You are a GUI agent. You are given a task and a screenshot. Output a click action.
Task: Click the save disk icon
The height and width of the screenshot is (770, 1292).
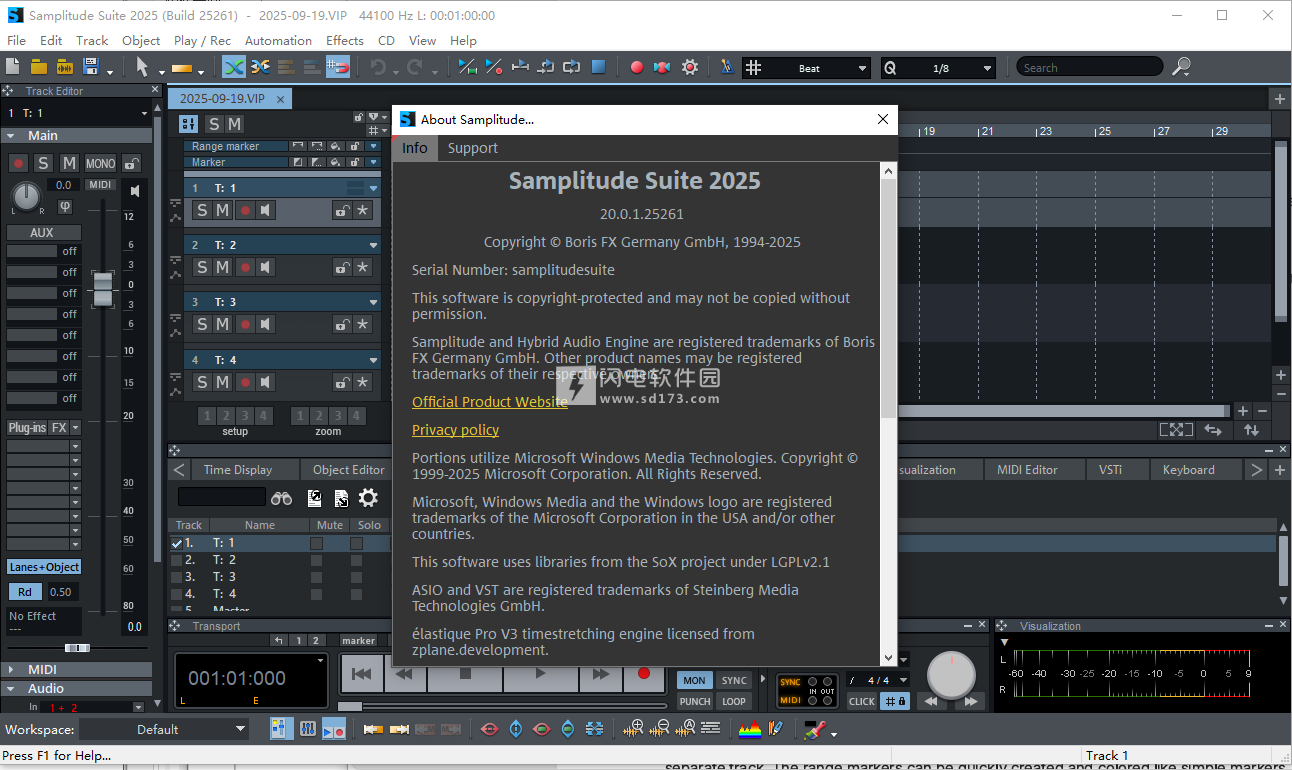tap(91, 67)
